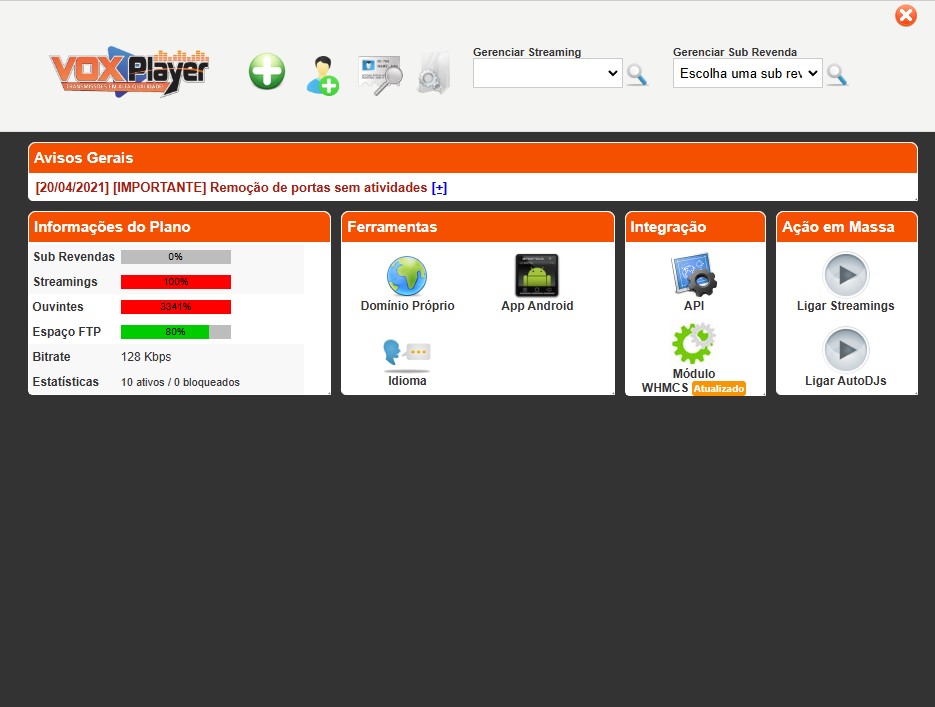
Task: Expand the Gerenciar Streaming dropdown
Action: click(x=547, y=73)
